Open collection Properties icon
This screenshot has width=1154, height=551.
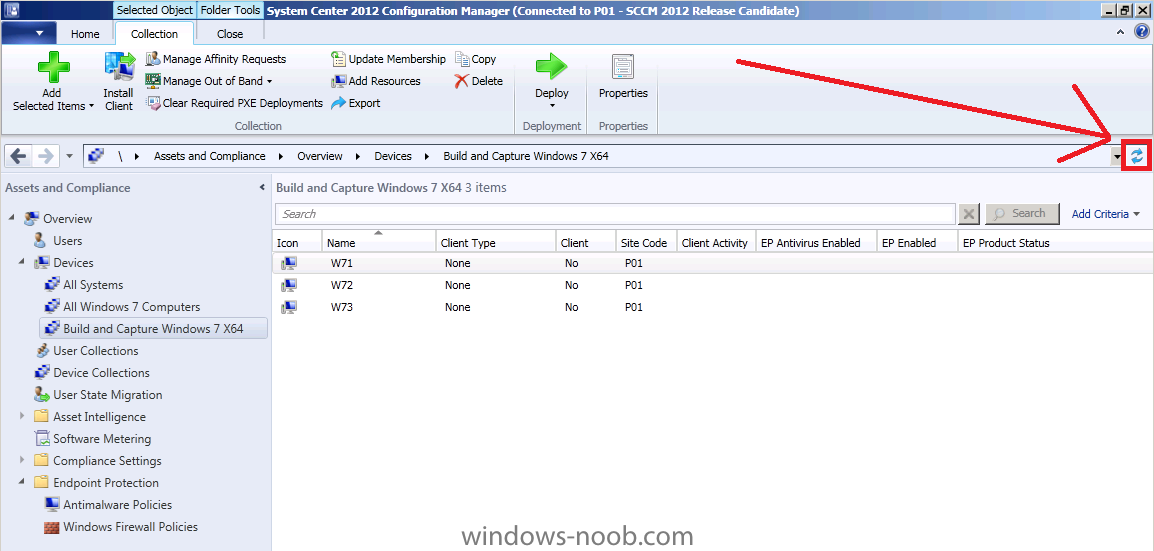click(623, 67)
